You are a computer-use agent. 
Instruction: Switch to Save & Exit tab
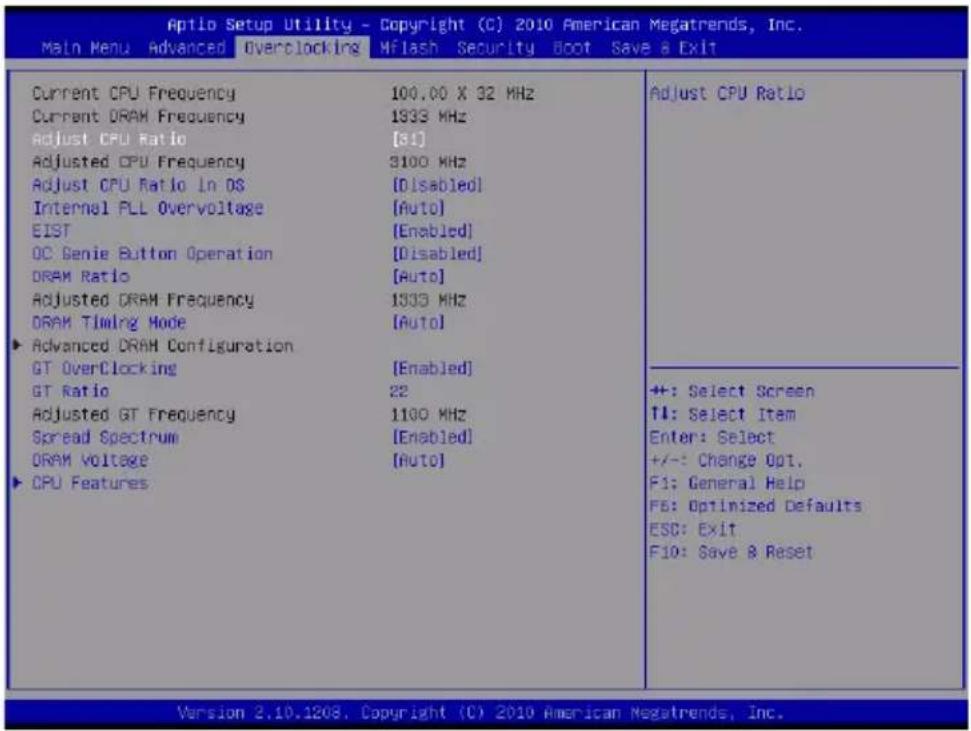(x=664, y=48)
